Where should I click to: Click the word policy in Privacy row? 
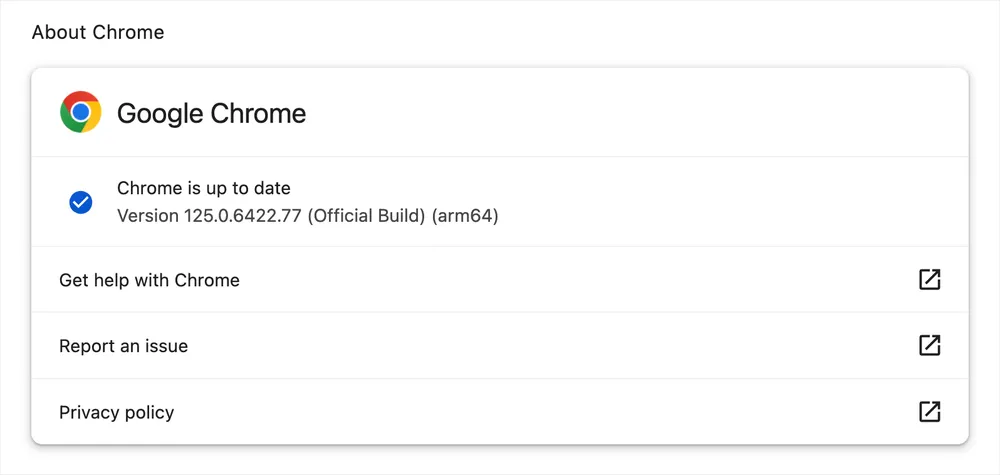pyautogui.click(x=150, y=413)
